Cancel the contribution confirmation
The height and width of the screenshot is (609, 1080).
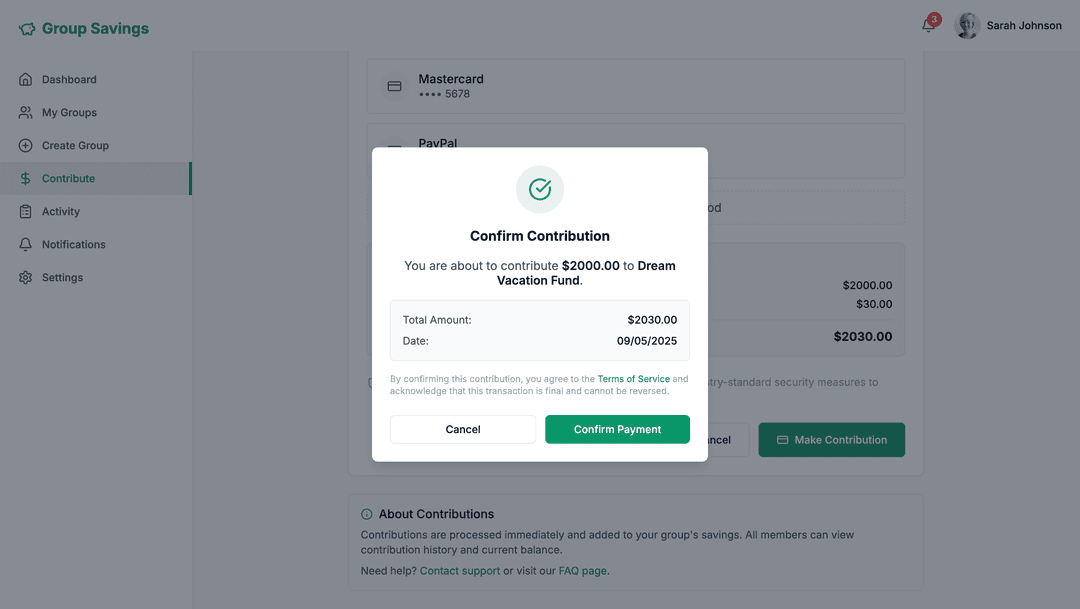(x=462, y=428)
